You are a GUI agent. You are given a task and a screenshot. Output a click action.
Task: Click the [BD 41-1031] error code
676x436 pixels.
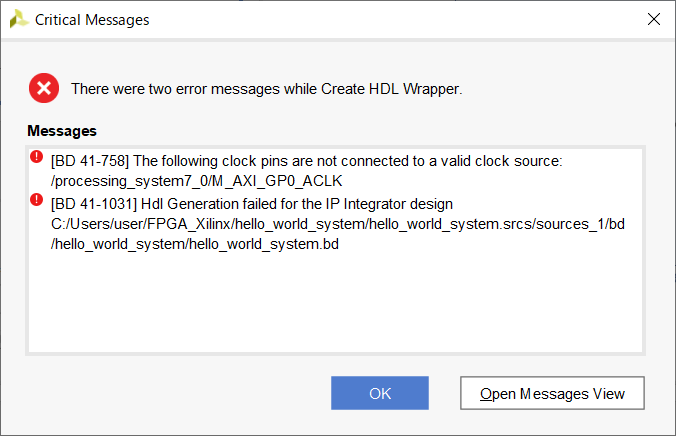pos(94,204)
